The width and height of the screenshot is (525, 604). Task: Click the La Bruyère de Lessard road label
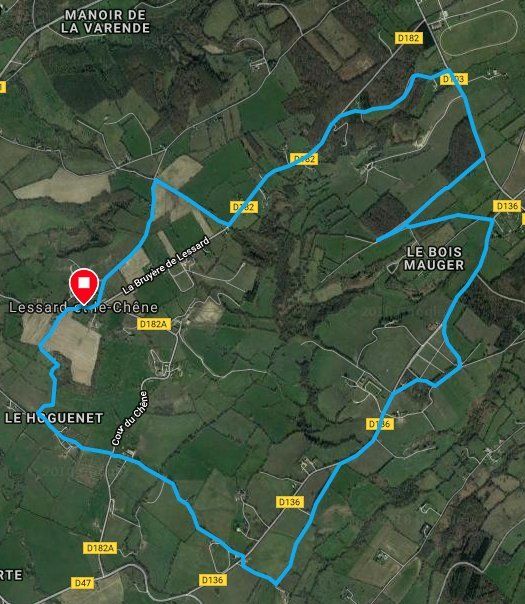(166, 265)
